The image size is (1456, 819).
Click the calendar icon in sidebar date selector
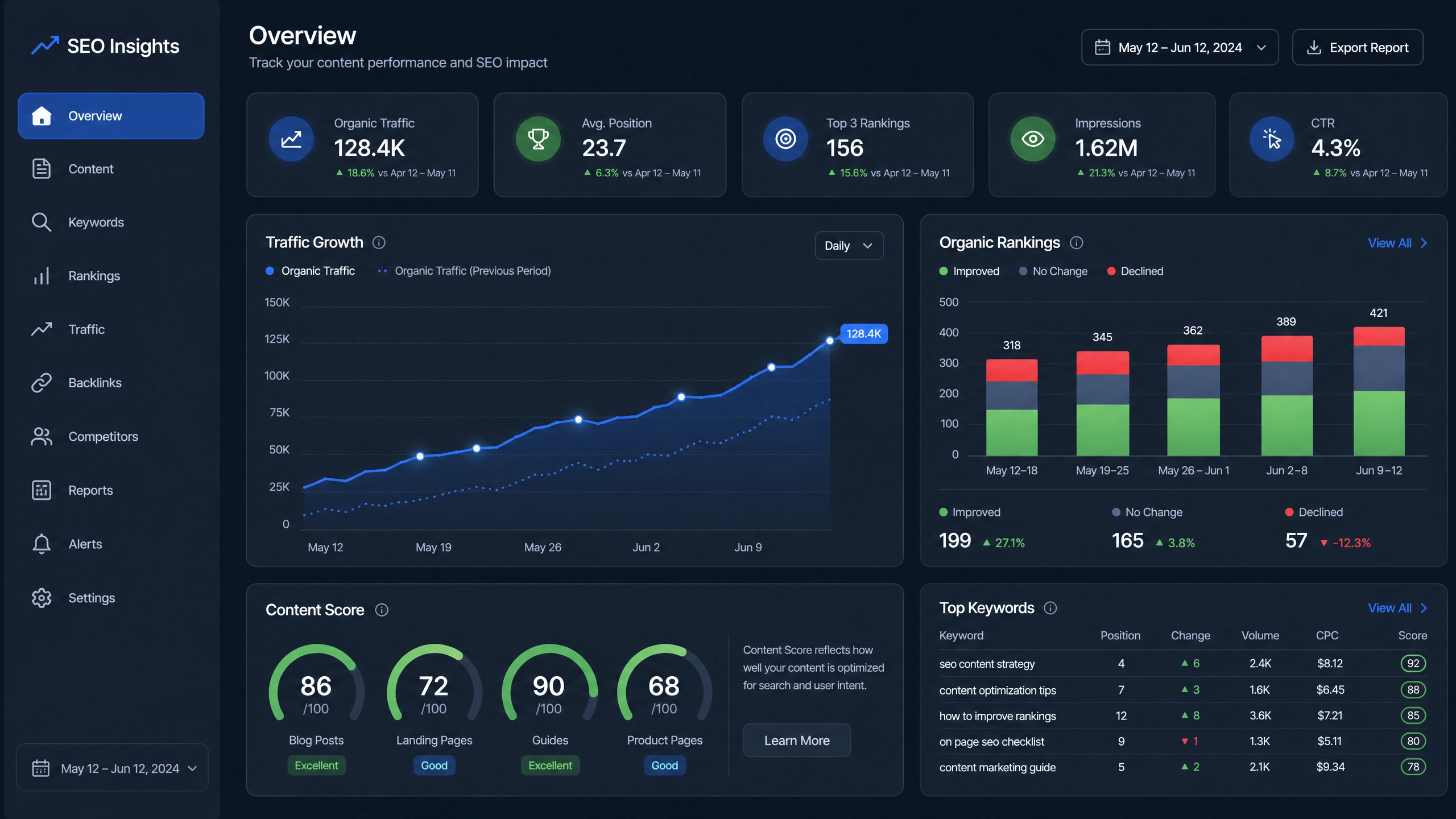click(40, 768)
